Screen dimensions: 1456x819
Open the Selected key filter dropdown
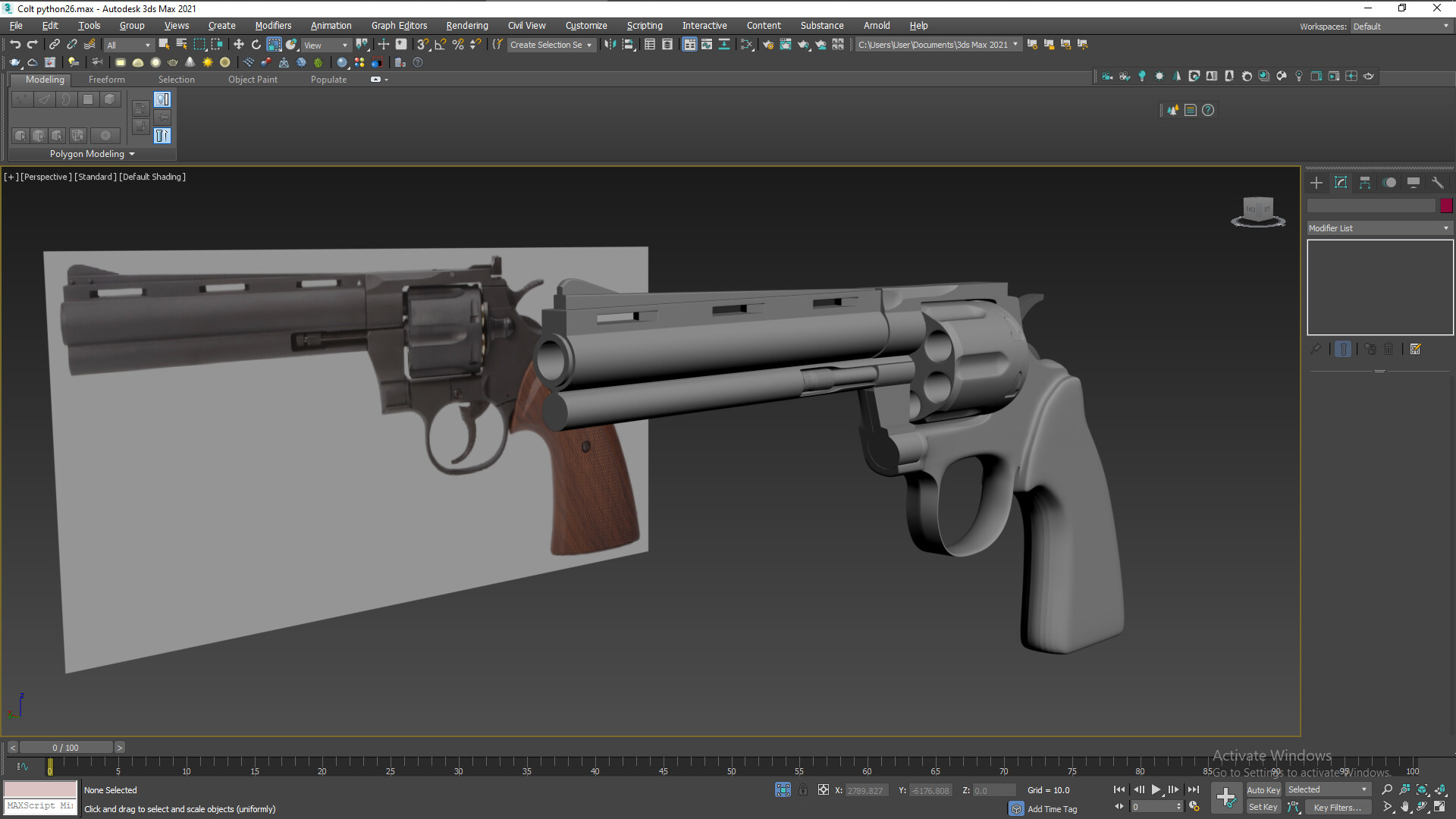pyautogui.click(x=1327, y=789)
